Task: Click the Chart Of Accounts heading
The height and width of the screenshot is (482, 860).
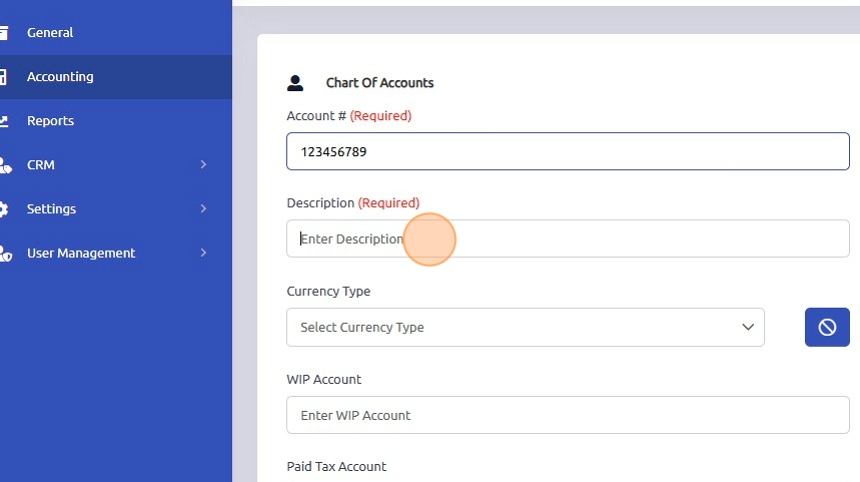Action: (380, 83)
